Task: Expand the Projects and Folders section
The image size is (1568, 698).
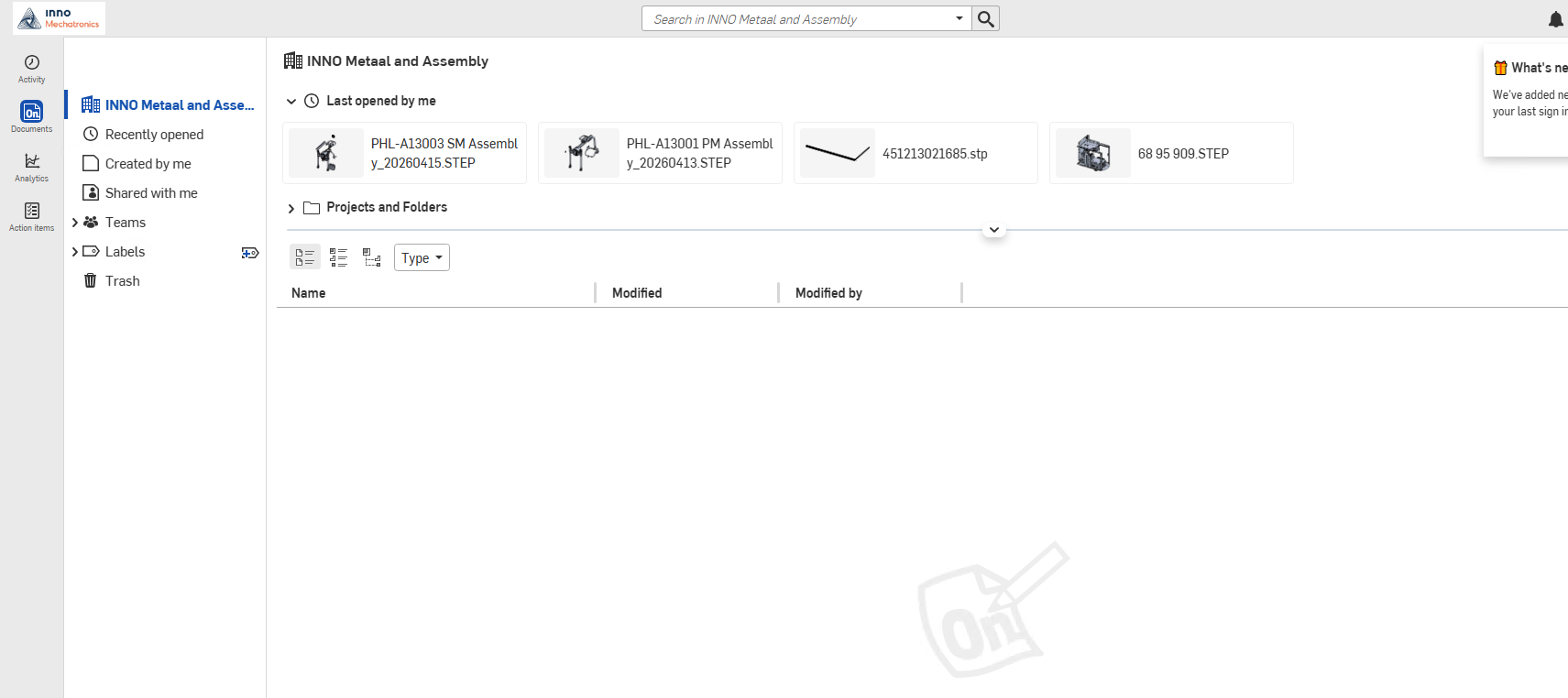Action: coord(291,208)
